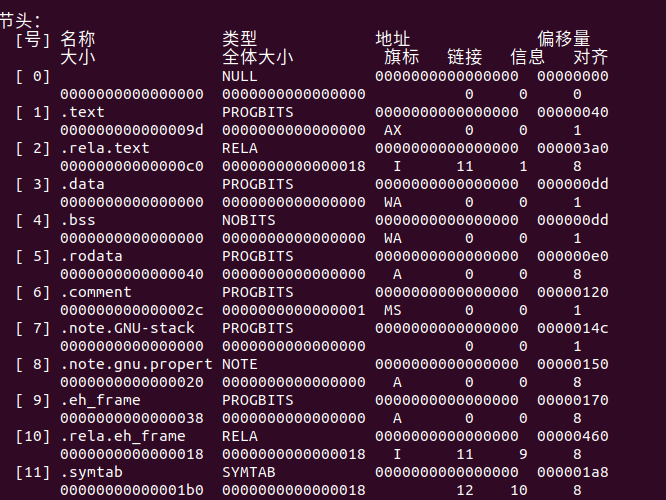
Task: Select the 信息 column header
Action: coord(528,57)
